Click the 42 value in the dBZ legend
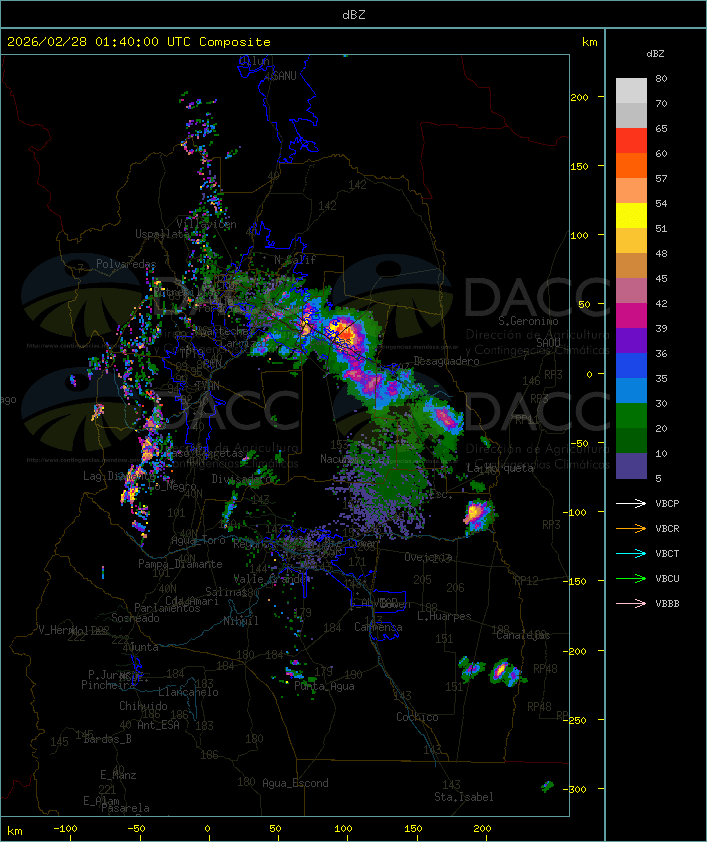 (661, 303)
